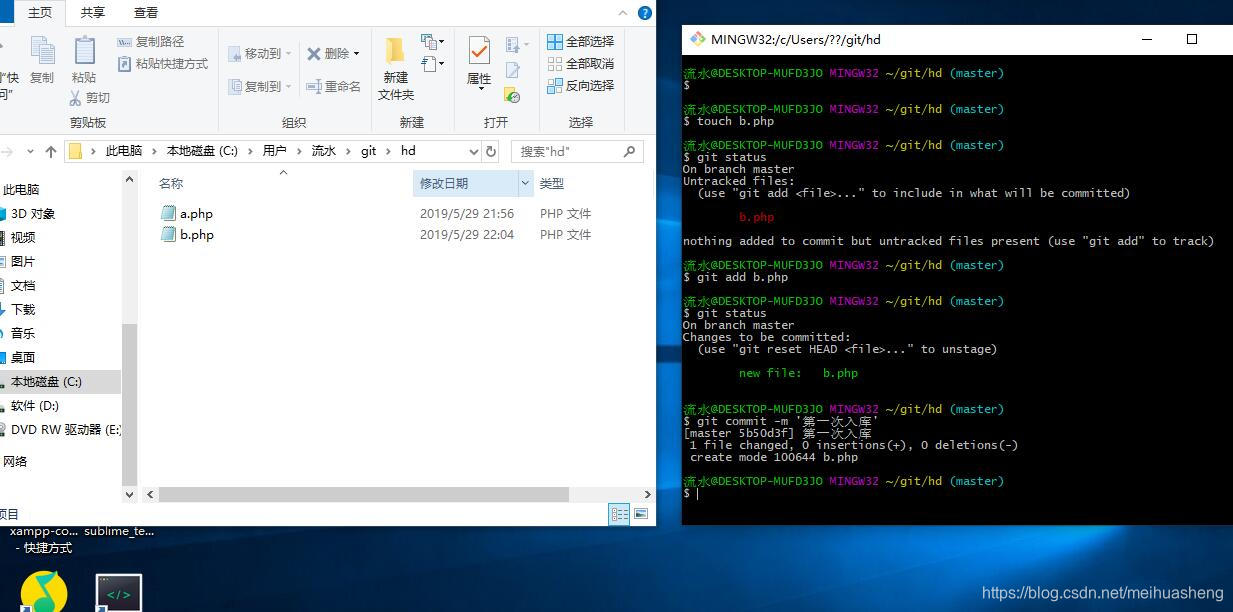Select 下载 in navigation pane

coord(23,309)
